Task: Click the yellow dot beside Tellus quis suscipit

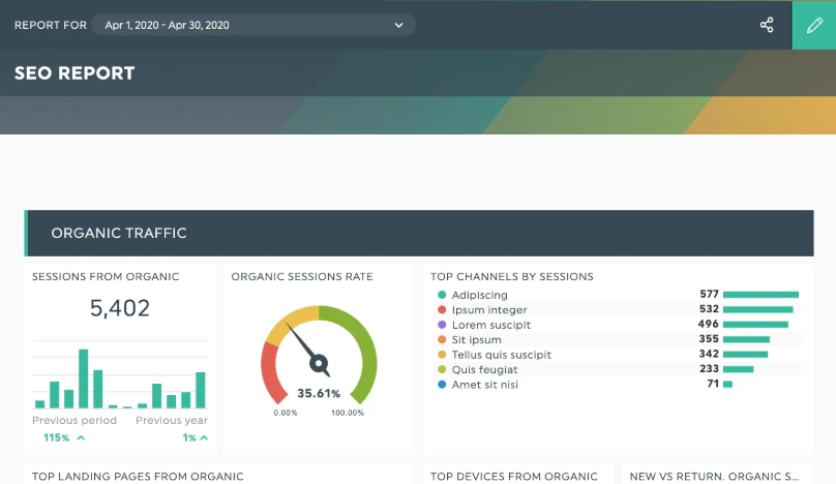Action: (x=441, y=354)
